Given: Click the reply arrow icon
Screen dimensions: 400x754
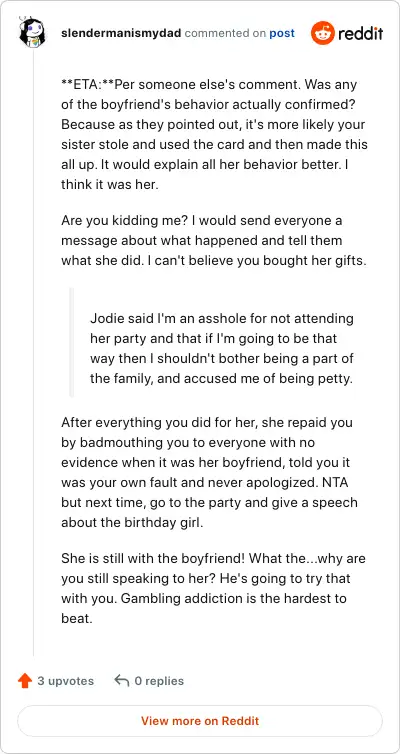Looking at the screenshot, I should click(x=122, y=681).
